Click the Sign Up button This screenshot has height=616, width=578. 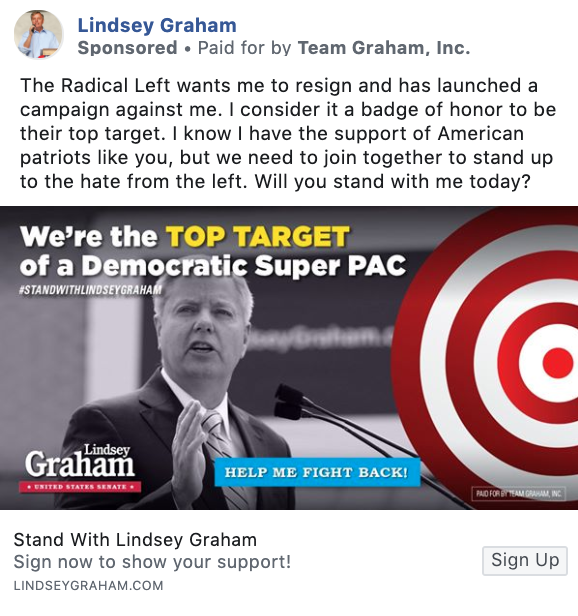click(525, 561)
